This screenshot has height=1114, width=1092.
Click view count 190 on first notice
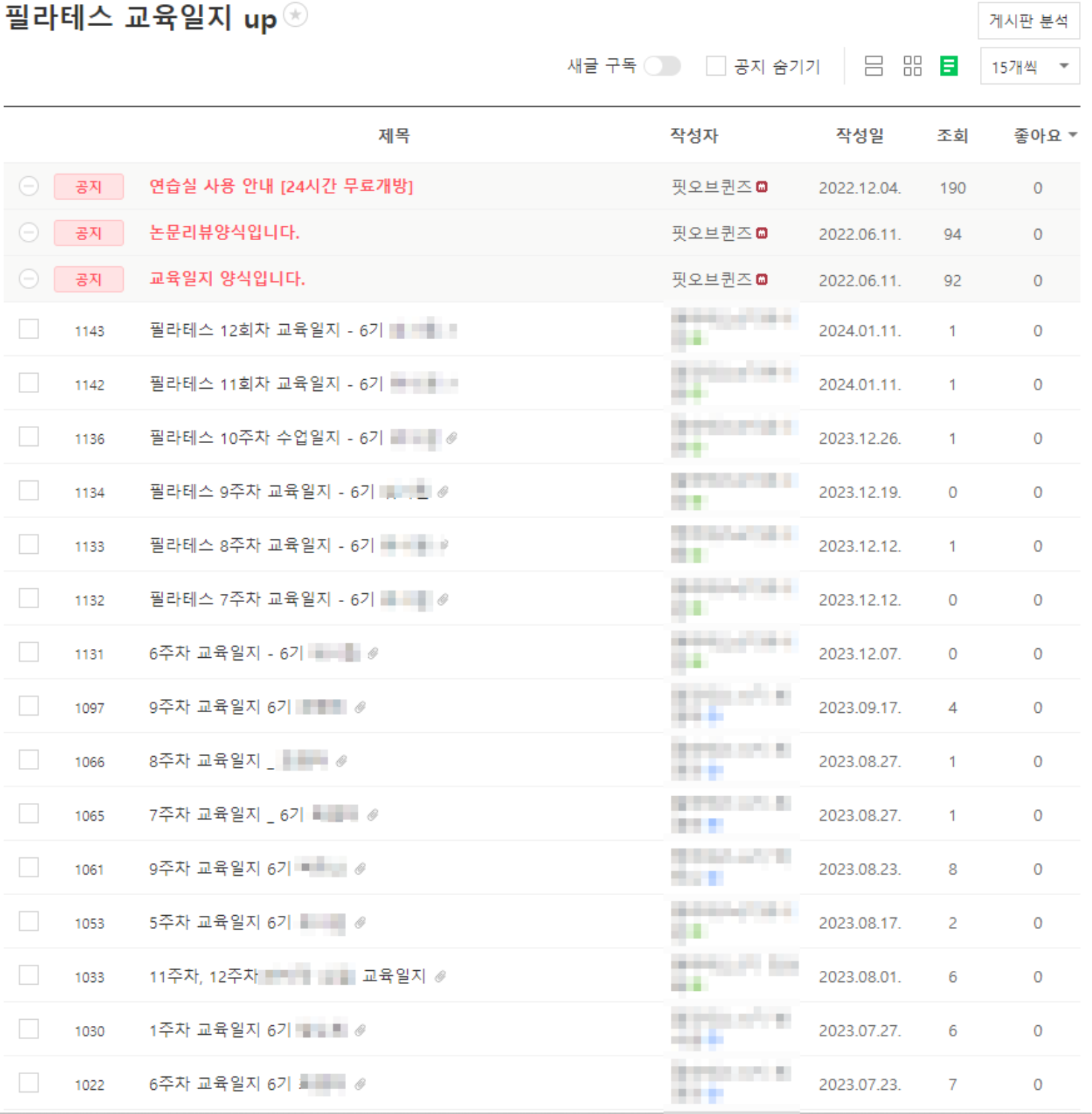(953, 188)
